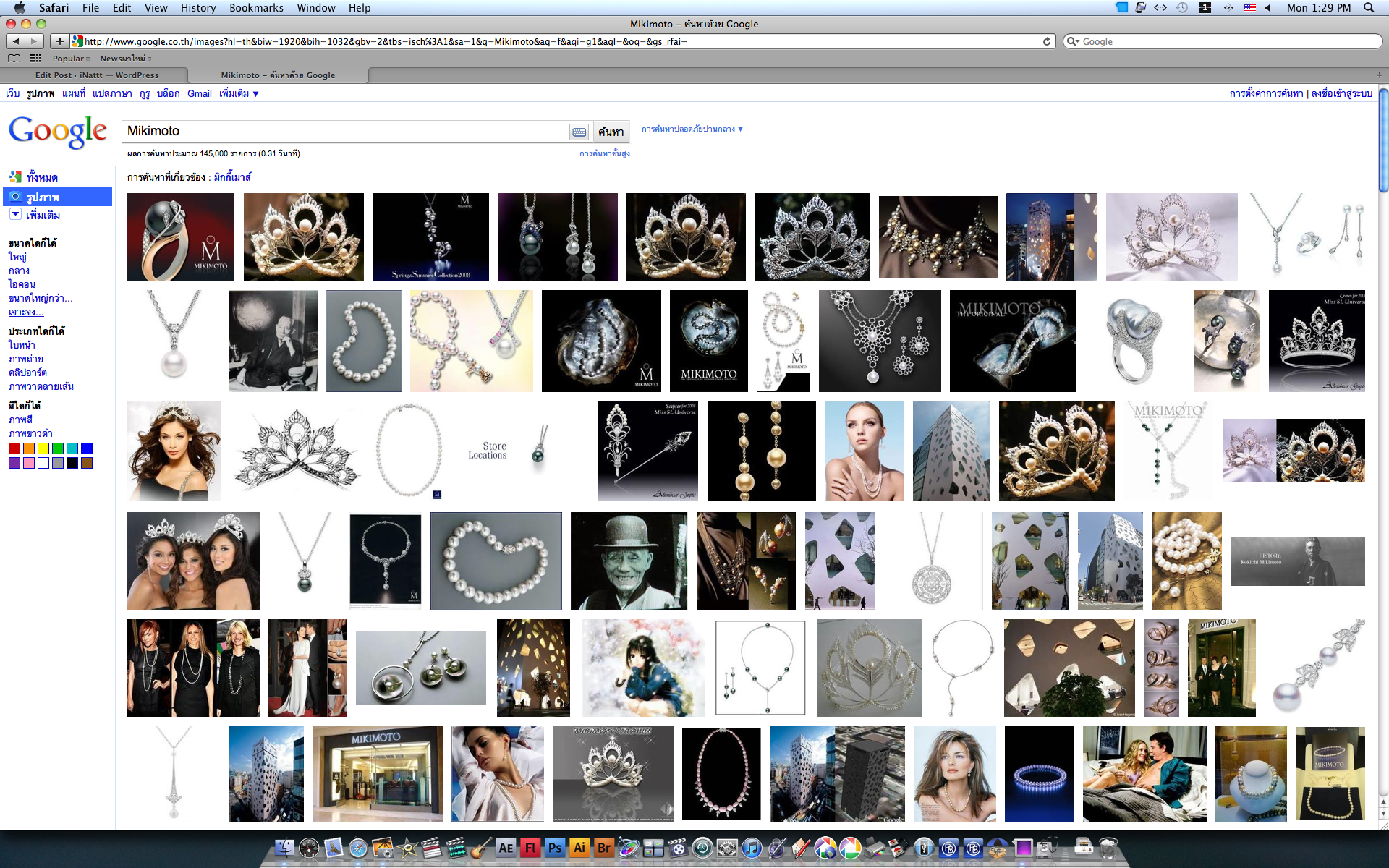Screen dimensions: 1389x868
Task: Launch Flash from the dock
Action: click(530, 847)
